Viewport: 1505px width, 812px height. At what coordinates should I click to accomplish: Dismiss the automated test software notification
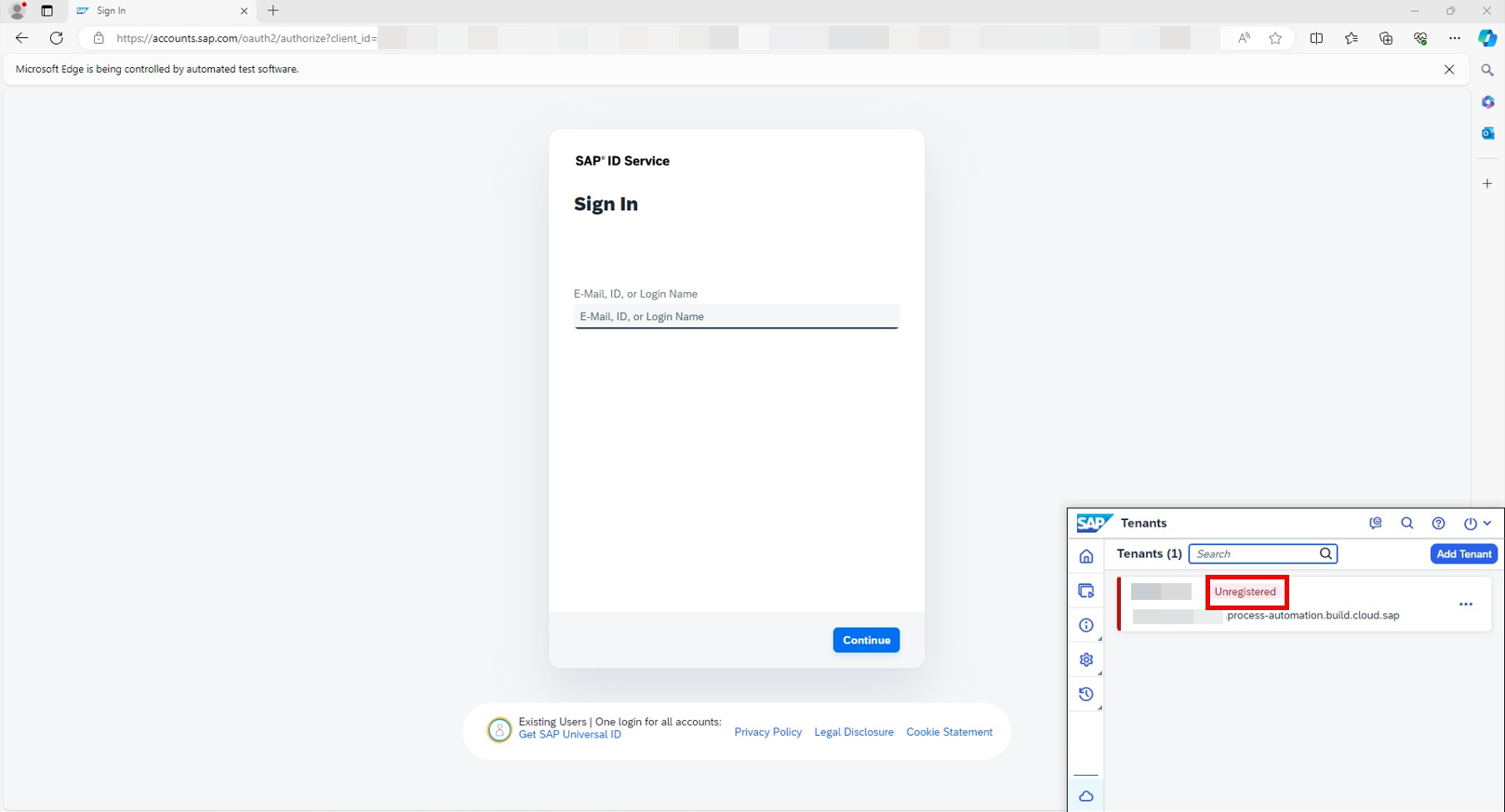1449,70
